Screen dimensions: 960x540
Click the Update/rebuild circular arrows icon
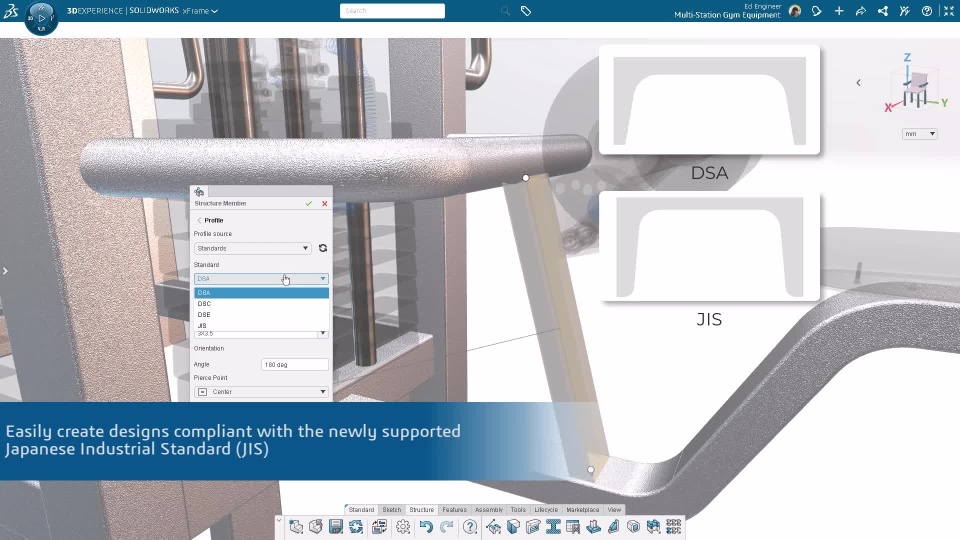tap(356, 527)
